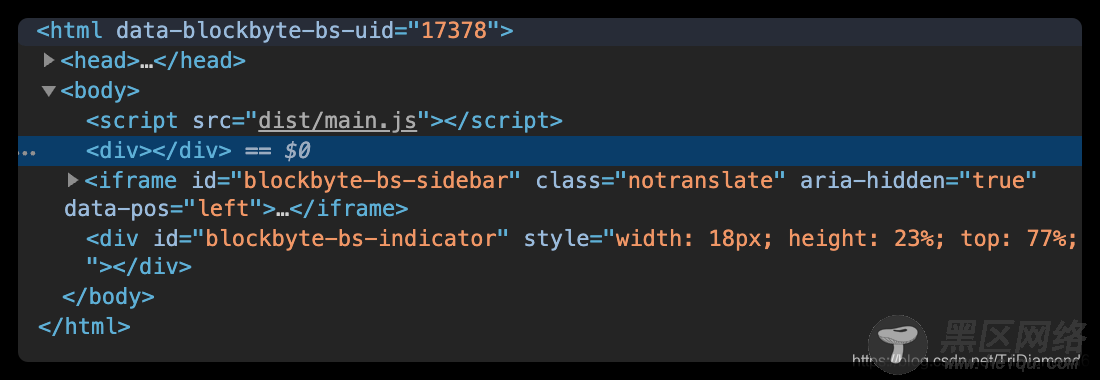Click the <body> opening tag text
The image size is (1100, 380).
coord(100,90)
